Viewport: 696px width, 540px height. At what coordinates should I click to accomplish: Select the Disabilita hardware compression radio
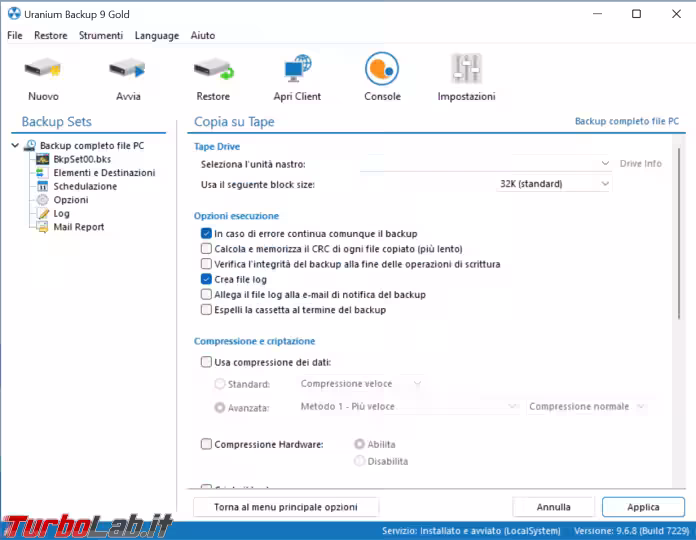(359, 461)
